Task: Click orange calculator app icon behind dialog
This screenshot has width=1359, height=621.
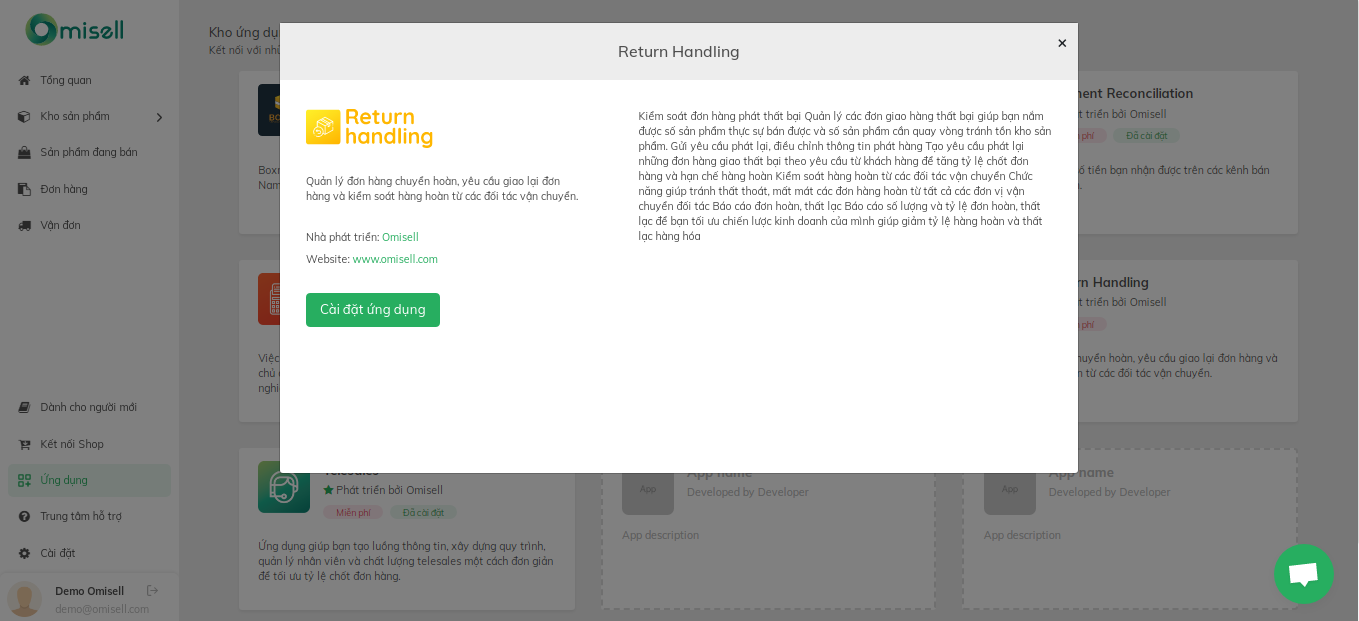Action: pyautogui.click(x=269, y=299)
